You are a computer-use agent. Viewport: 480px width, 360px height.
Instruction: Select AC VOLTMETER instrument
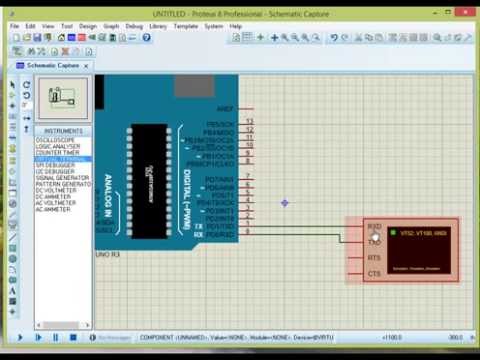point(56,203)
